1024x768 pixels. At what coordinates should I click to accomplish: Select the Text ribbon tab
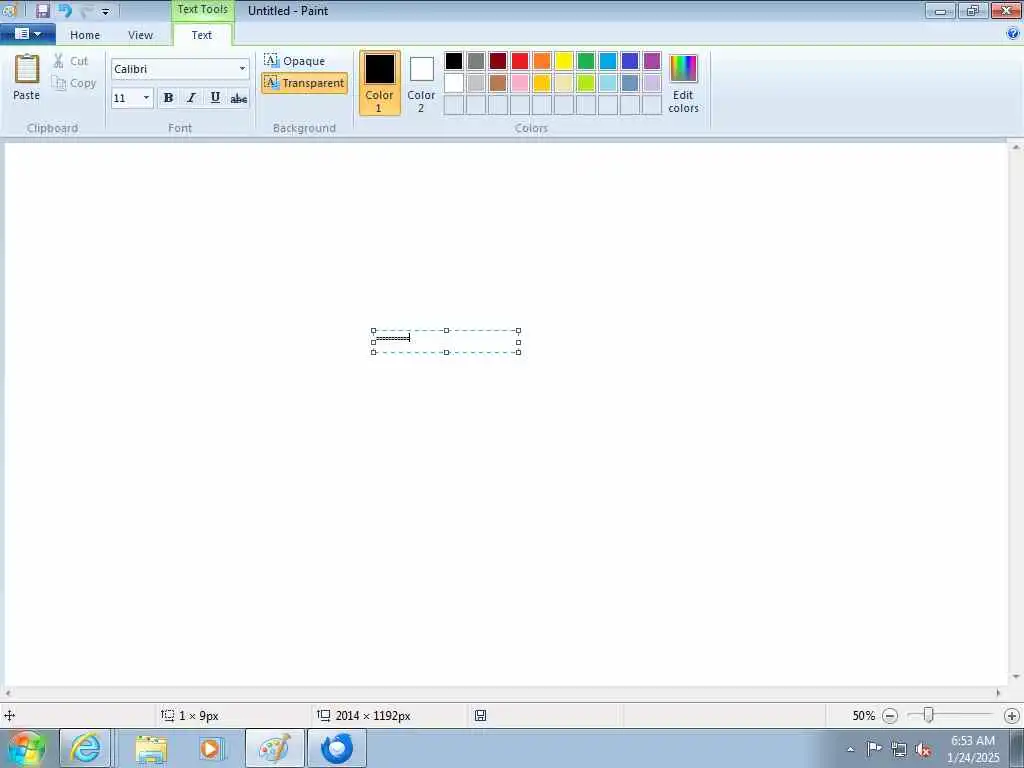(202, 35)
